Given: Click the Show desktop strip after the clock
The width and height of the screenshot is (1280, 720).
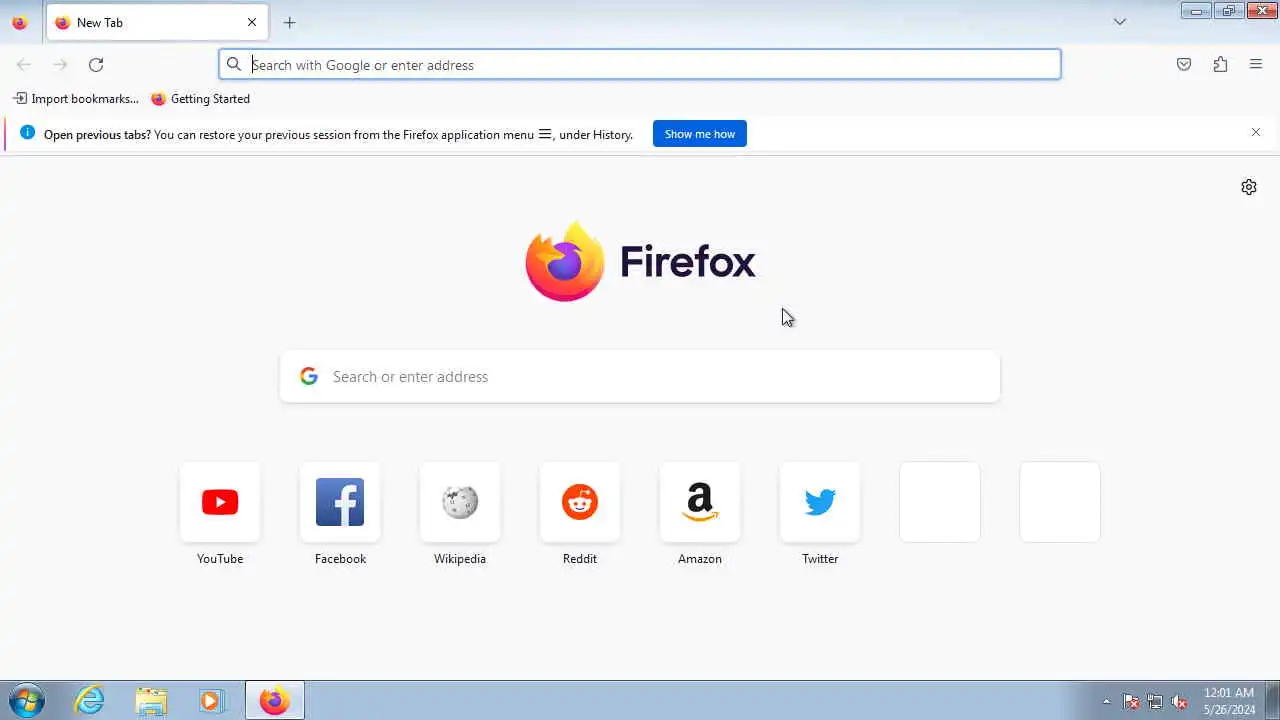Looking at the screenshot, I should click(1272, 701).
